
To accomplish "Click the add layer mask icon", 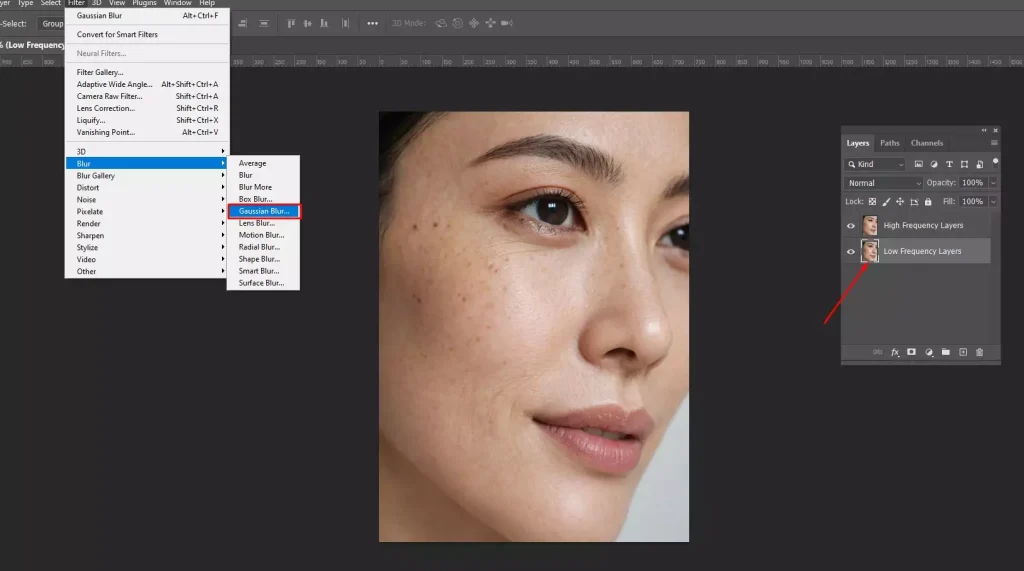I will click(911, 352).
